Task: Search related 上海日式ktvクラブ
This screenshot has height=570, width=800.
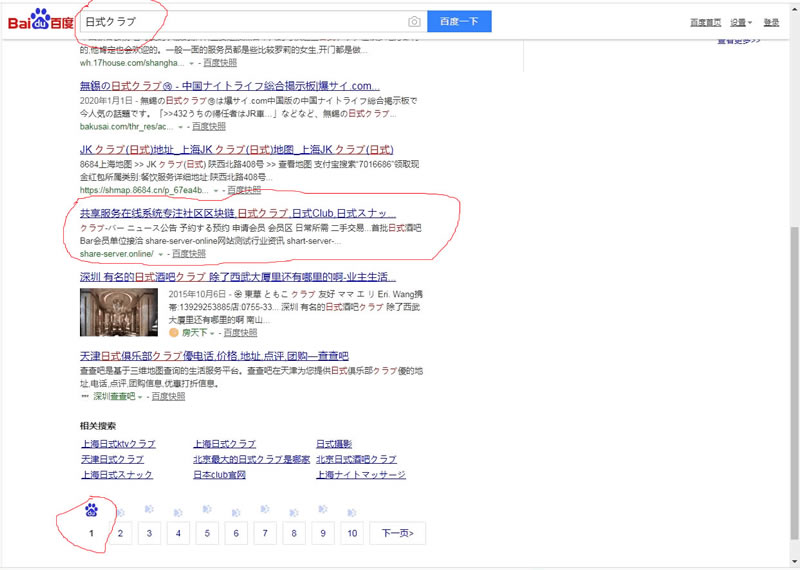Action: click(x=118, y=444)
